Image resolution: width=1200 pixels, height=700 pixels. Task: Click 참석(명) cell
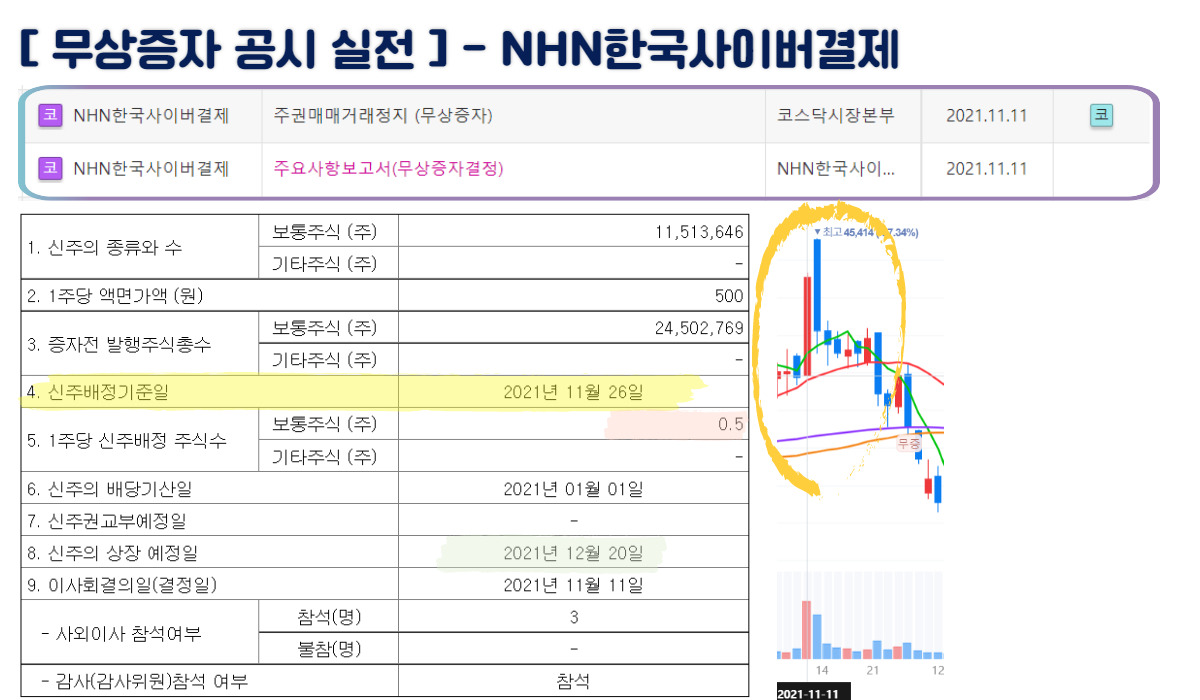pos(329,617)
